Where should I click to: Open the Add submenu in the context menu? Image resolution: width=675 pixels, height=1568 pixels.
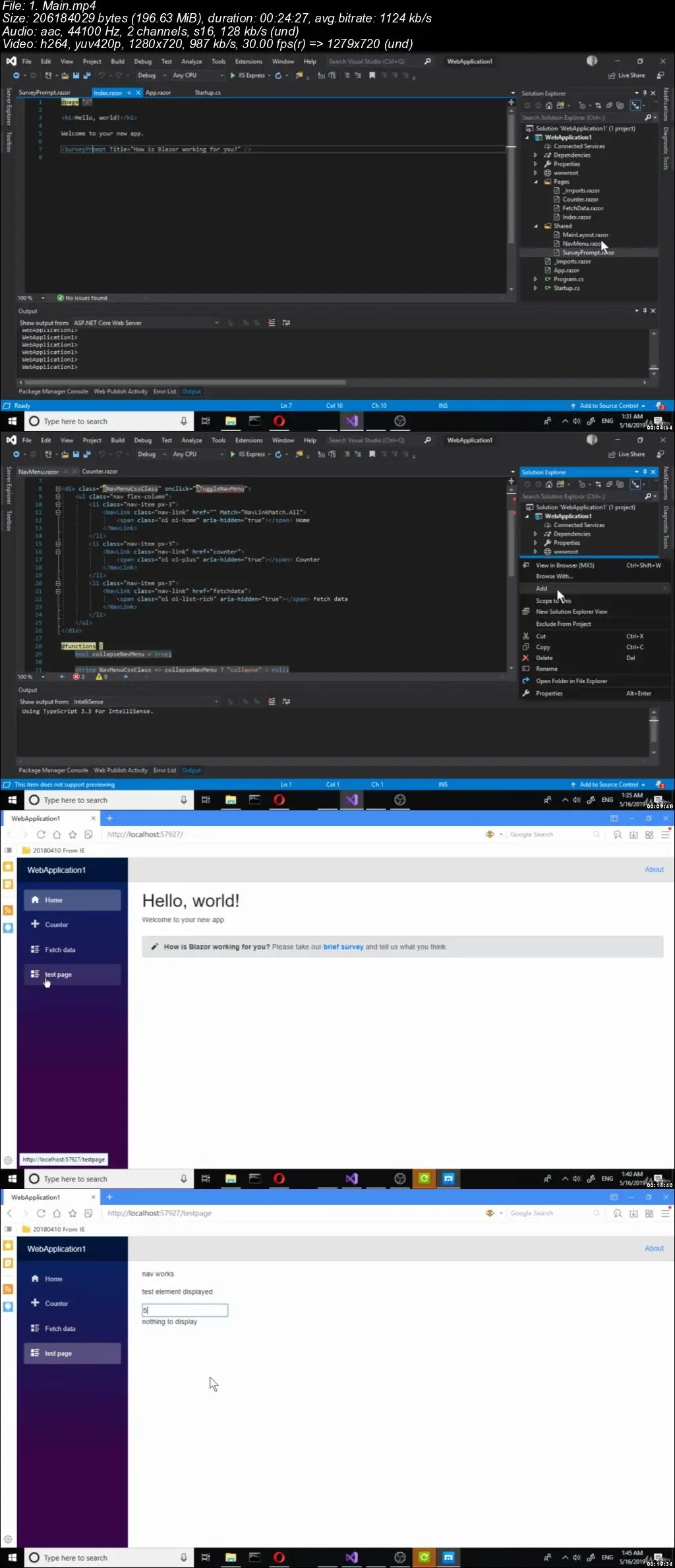pyautogui.click(x=595, y=588)
